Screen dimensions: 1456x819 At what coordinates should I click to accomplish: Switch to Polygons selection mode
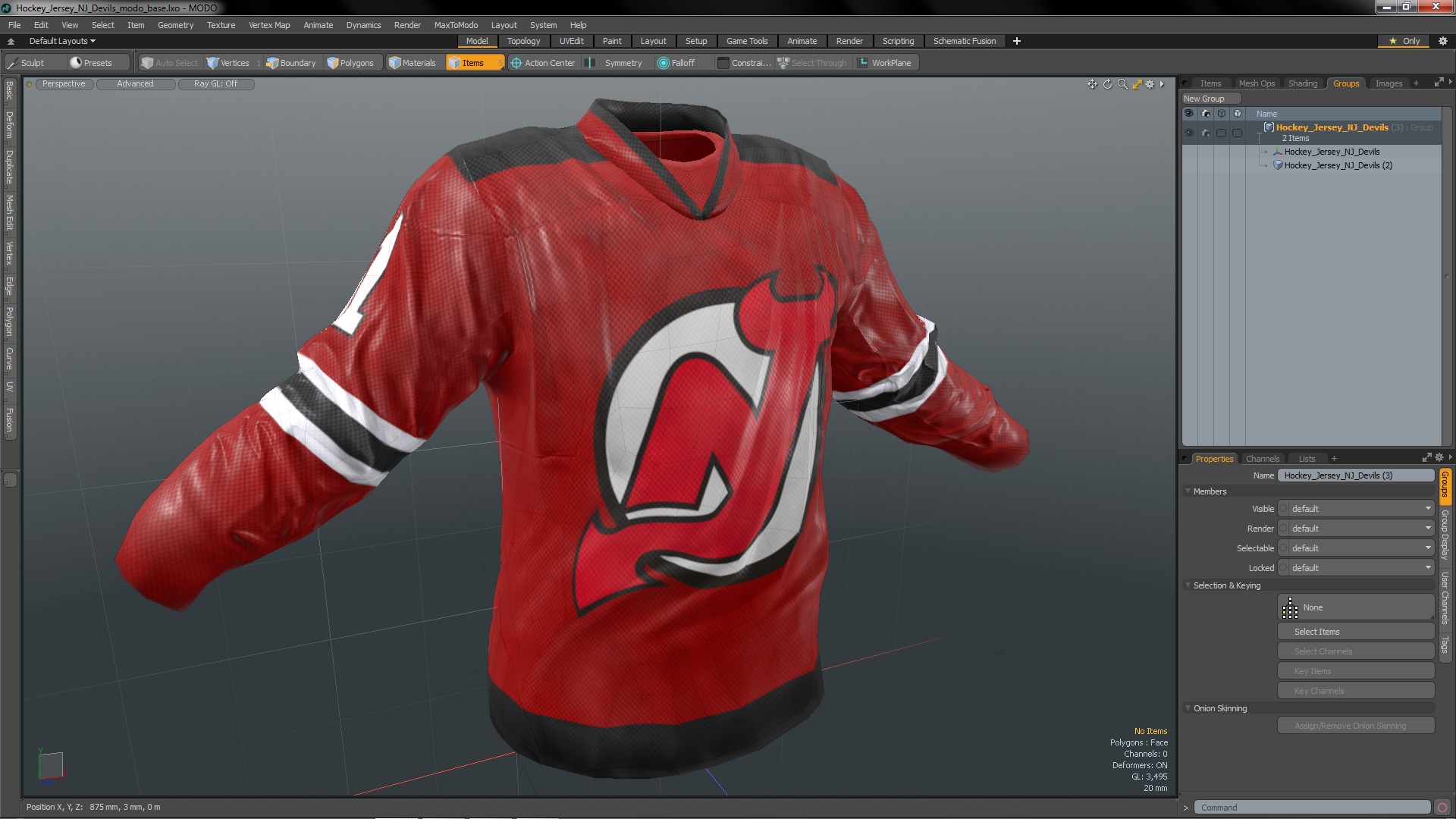pos(350,63)
